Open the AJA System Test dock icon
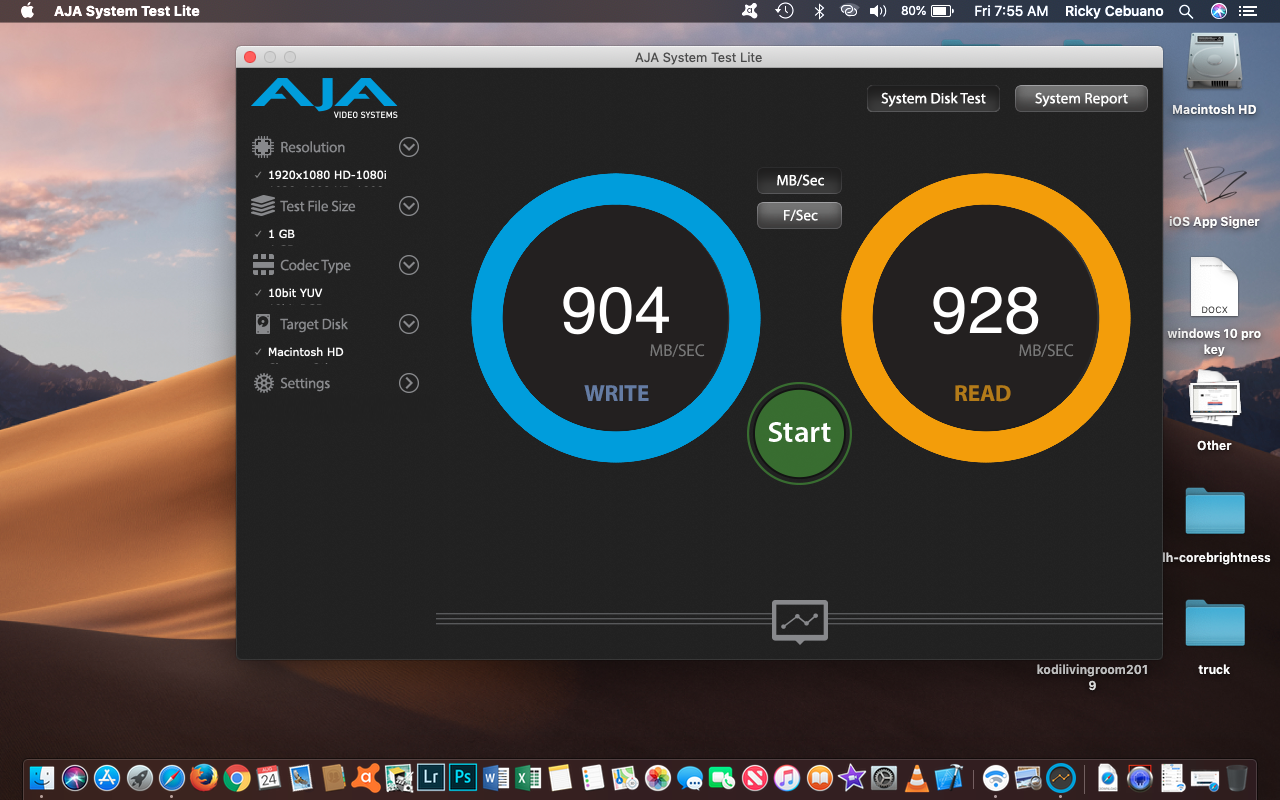Screen dimensions: 1280x800 1060,777
